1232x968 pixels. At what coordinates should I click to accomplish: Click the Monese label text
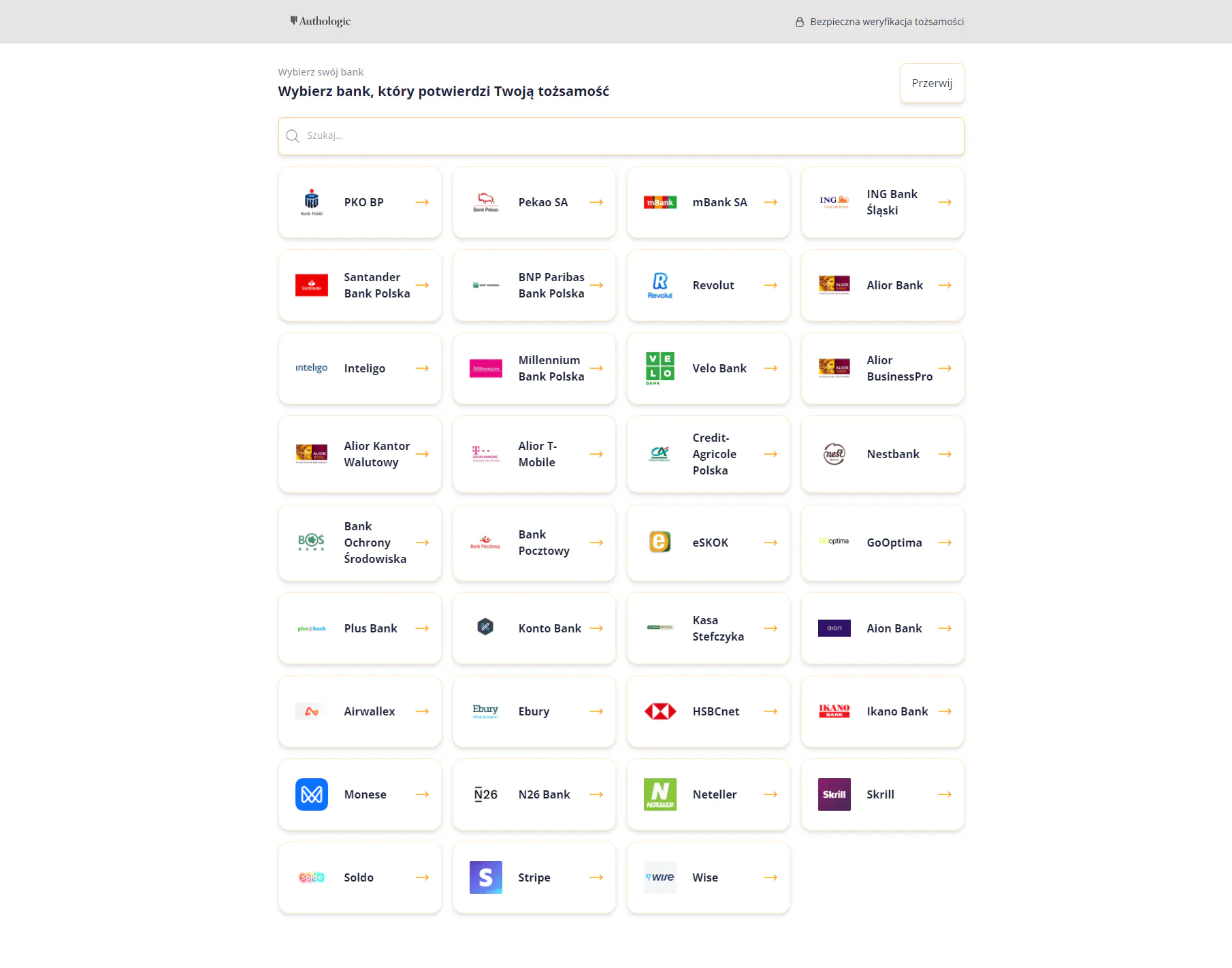click(x=366, y=794)
